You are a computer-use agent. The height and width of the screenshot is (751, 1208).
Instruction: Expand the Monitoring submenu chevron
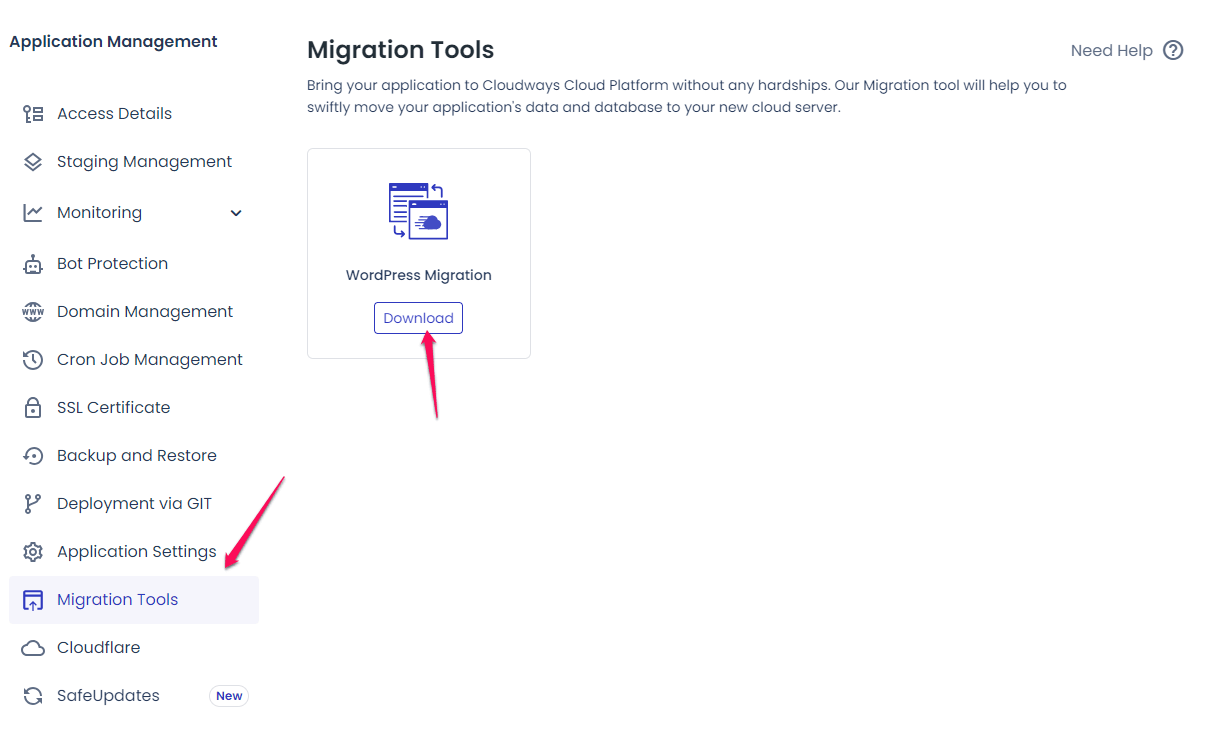click(x=236, y=213)
